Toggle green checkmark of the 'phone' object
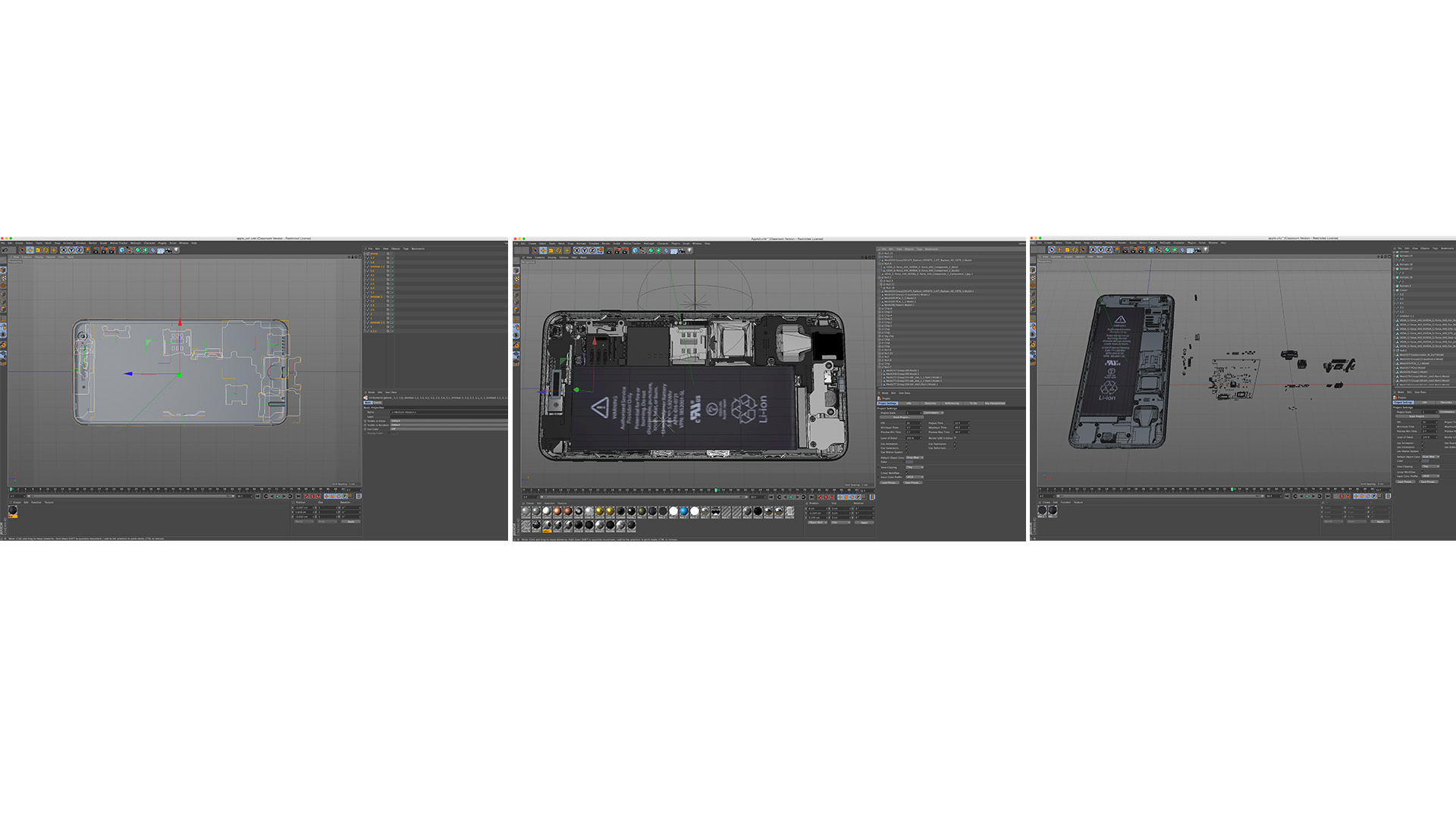 pyautogui.click(x=393, y=253)
